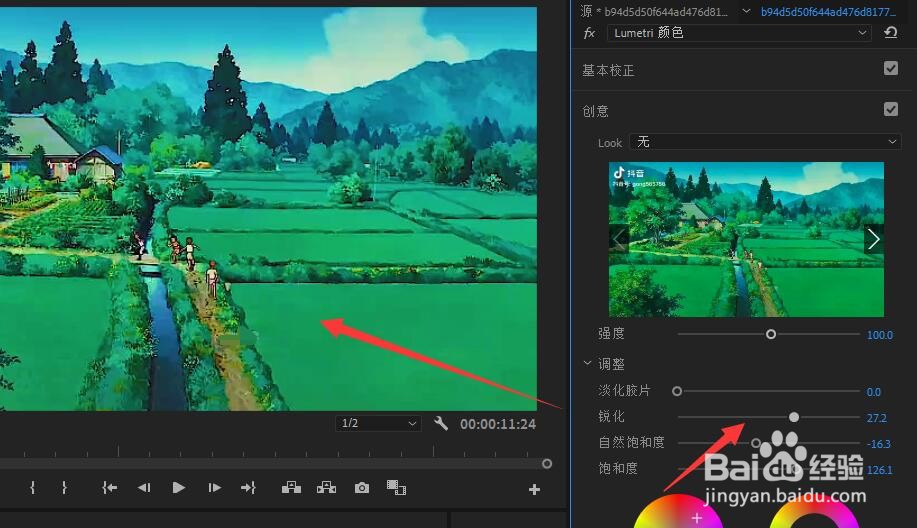Click the faded film (淡化胶片) slider

(x=677, y=391)
